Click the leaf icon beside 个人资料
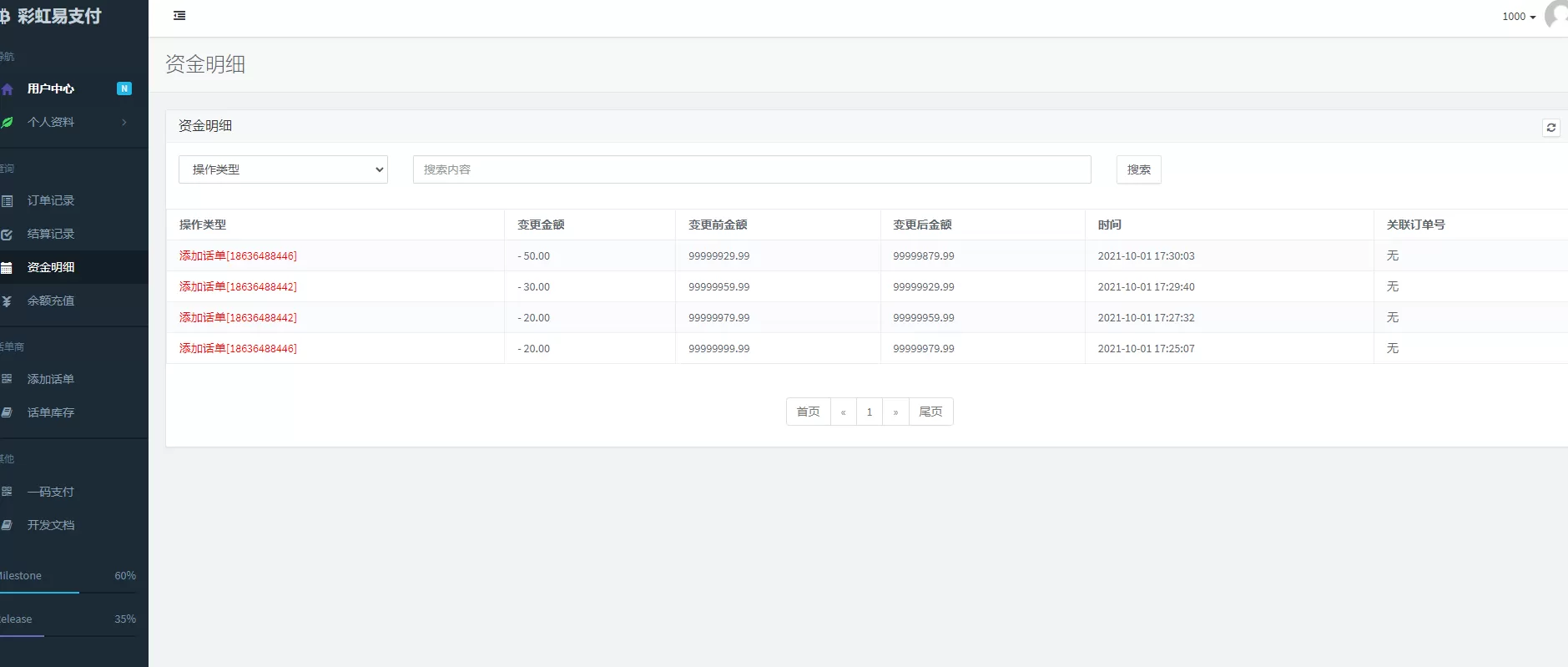 (x=8, y=123)
